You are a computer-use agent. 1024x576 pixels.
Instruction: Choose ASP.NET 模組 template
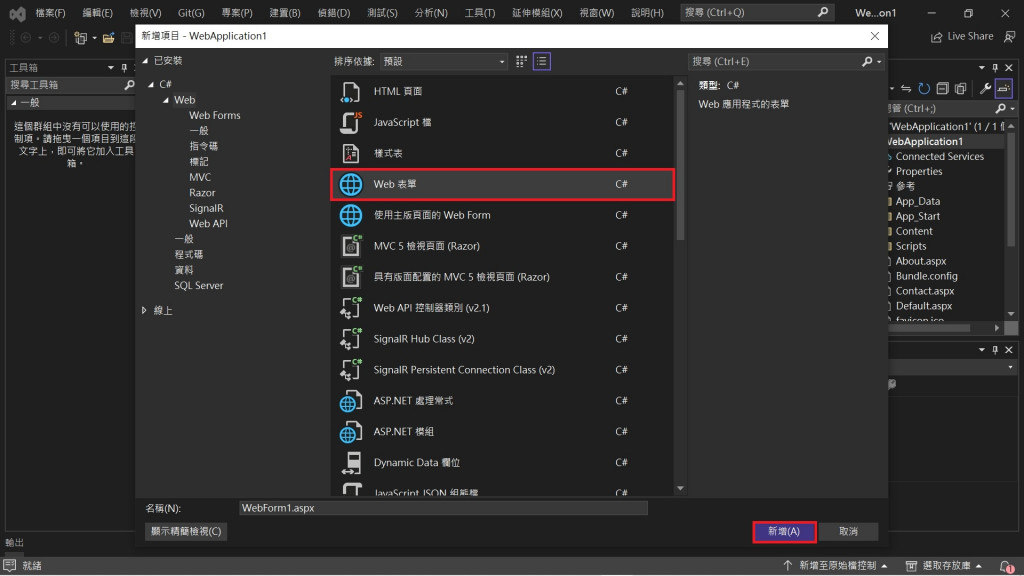click(503, 432)
